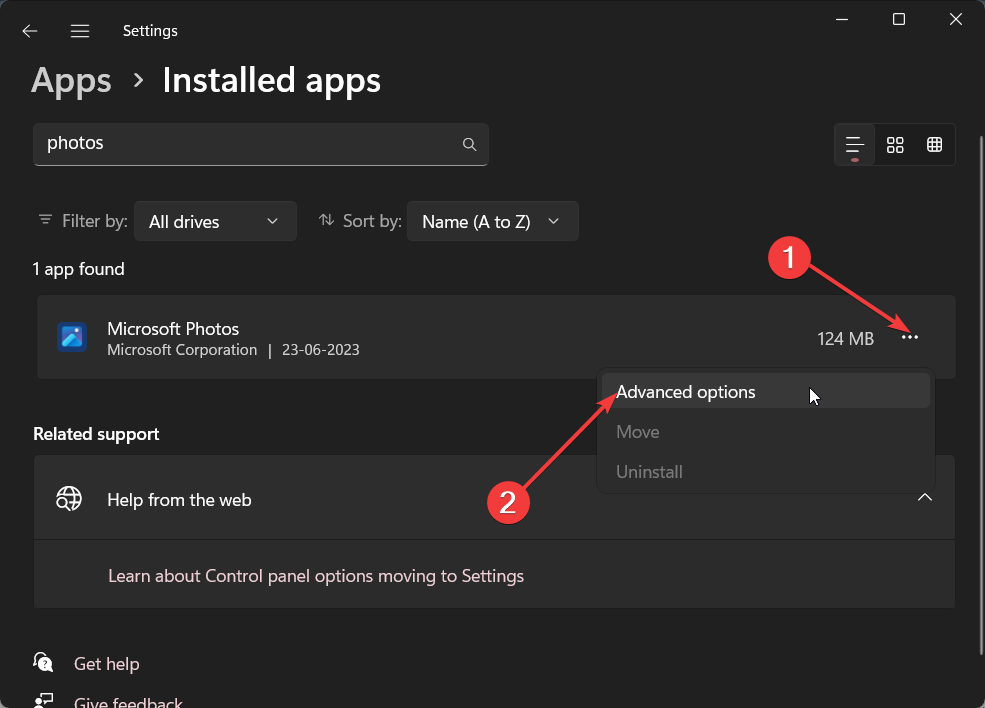This screenshot has height=708, width=985.
Task: Click the Help from the web globe icon
Action: pos(69,499)
